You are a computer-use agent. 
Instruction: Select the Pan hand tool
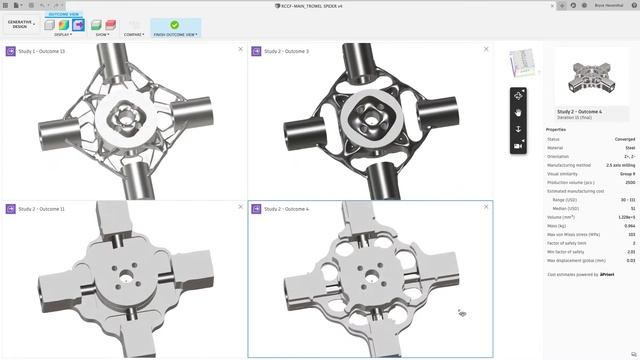518,113
